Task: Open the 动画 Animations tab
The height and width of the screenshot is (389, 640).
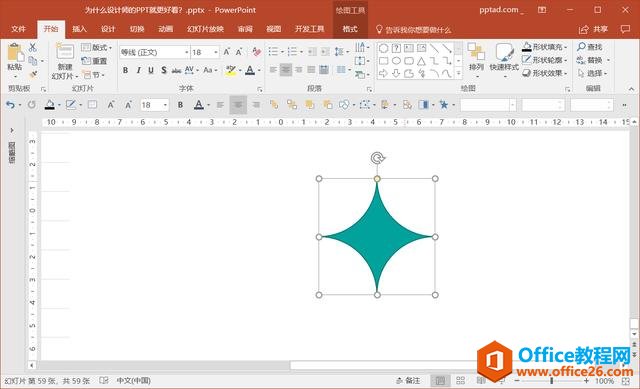Action: [165, 29]
